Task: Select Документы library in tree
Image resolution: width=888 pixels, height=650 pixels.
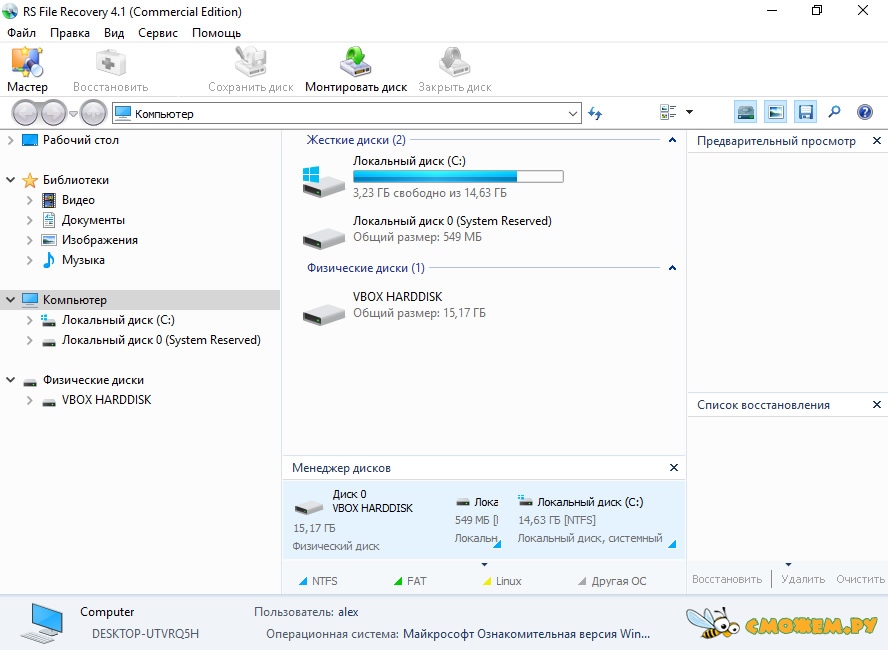Action: (93, 220)
